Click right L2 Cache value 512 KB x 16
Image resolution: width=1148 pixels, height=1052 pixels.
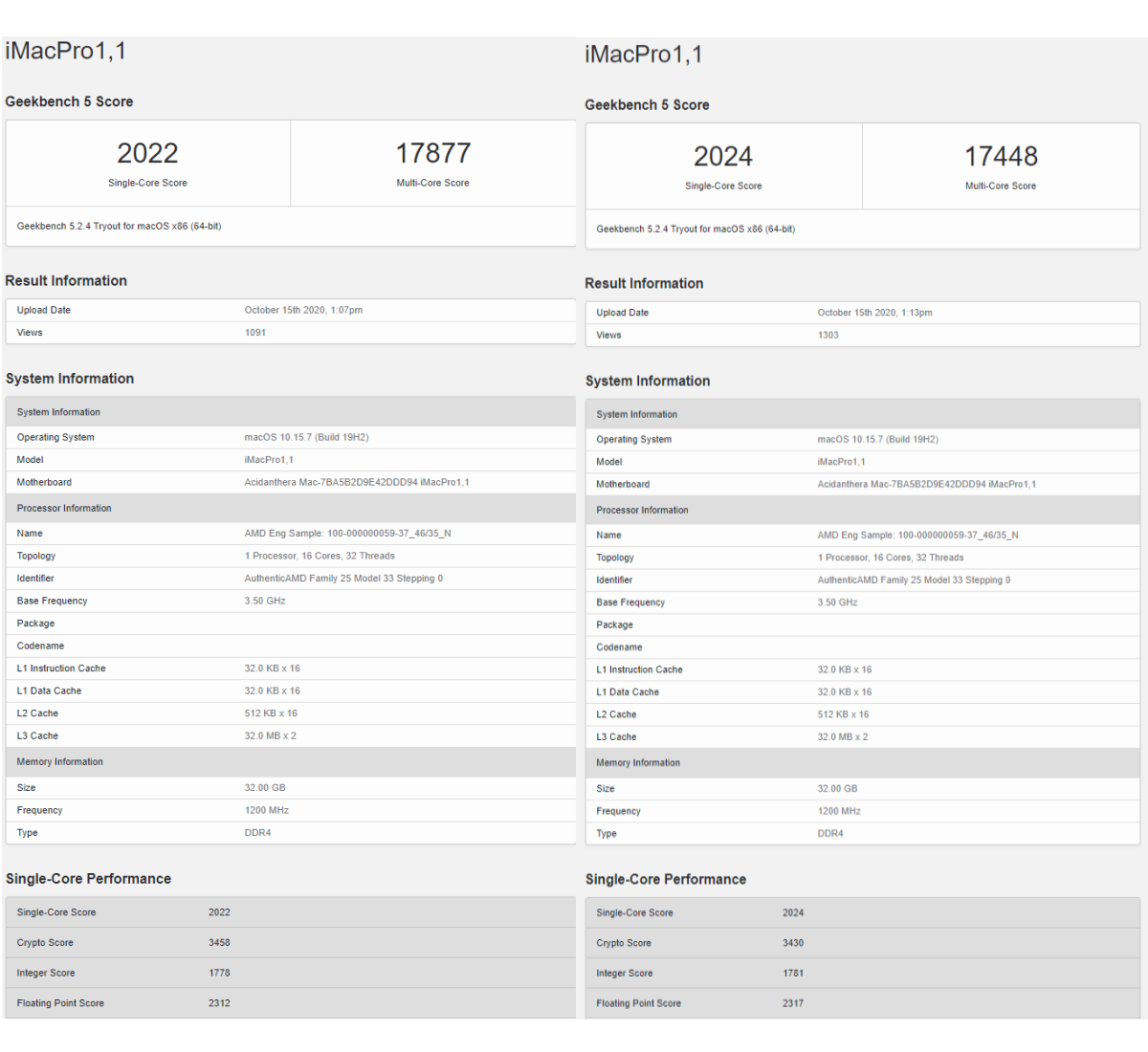(x=843, y=714)
